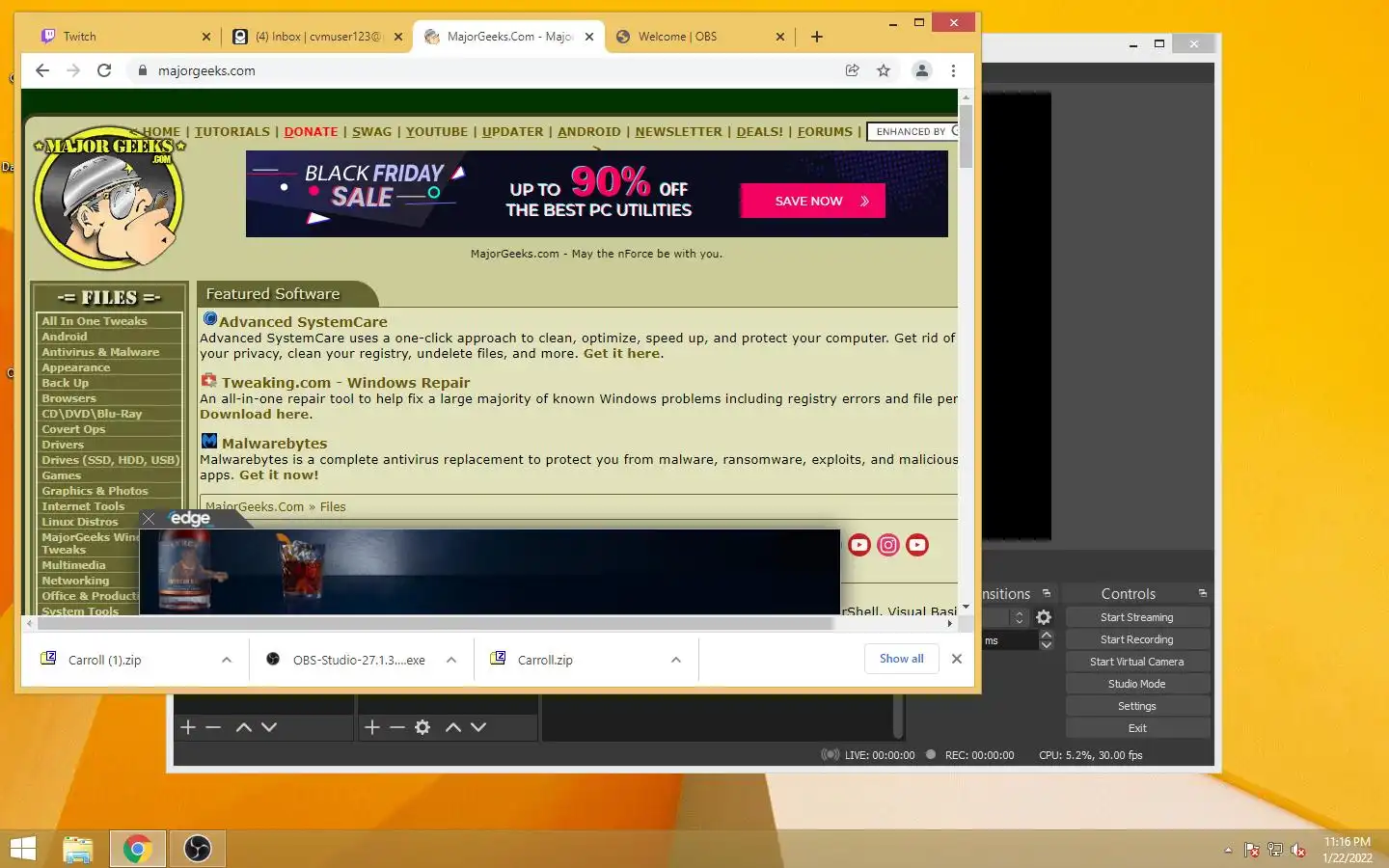Viewport: 1389px width, 868px height.
Task: Reload the majorgeeks.com page
Action: 104,70
